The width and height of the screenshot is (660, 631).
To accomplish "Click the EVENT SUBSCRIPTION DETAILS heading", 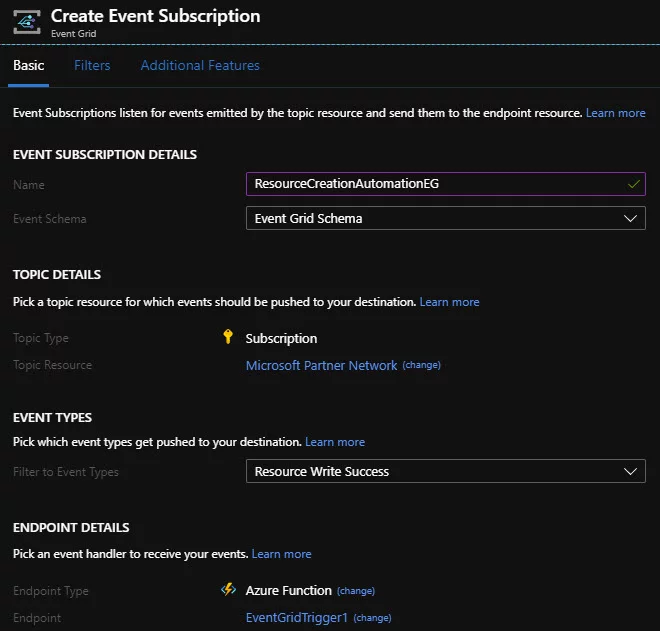I will (x=105, y=155).
